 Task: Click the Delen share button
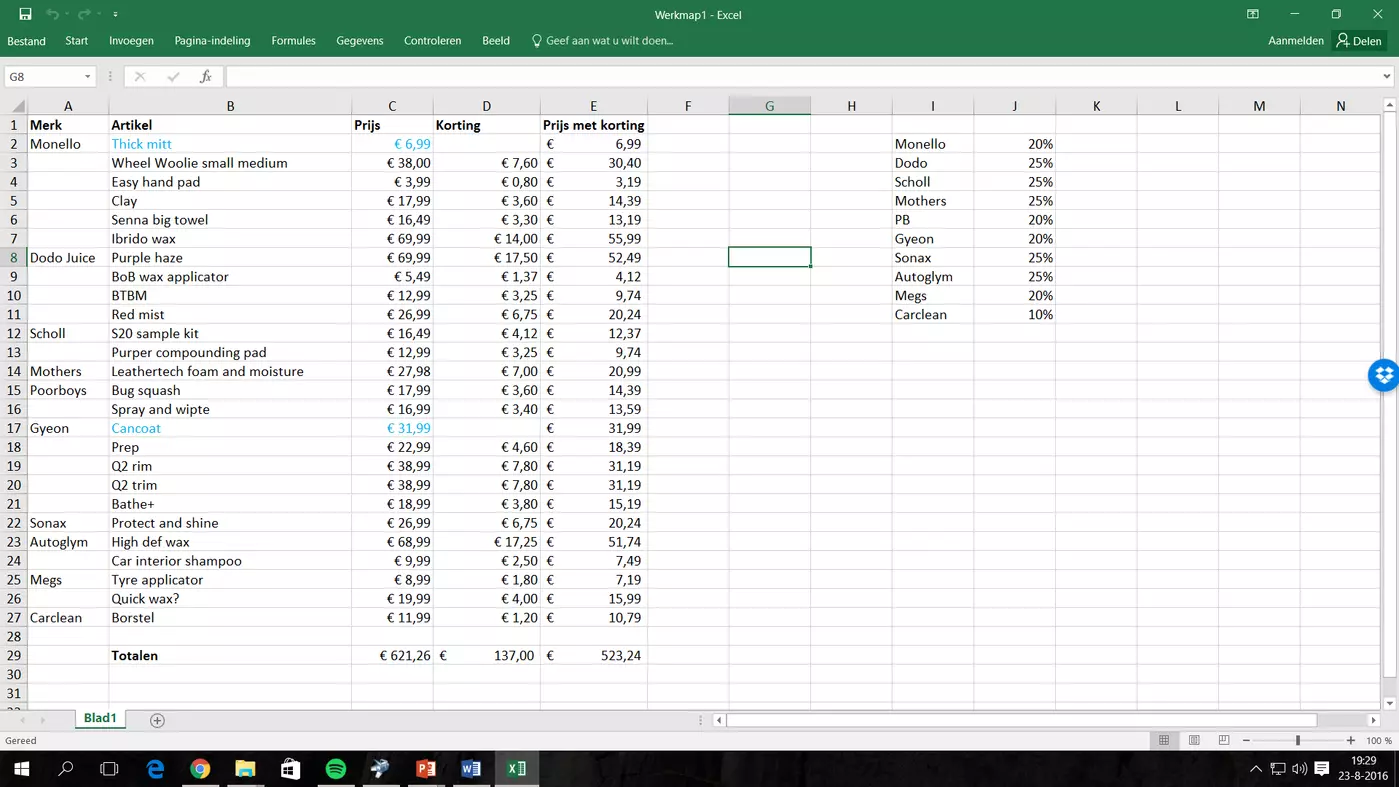(1359, 41)
